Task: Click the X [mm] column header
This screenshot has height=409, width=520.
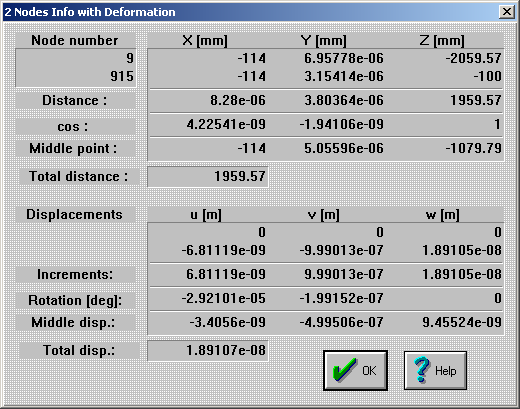Action: point(205,41)
